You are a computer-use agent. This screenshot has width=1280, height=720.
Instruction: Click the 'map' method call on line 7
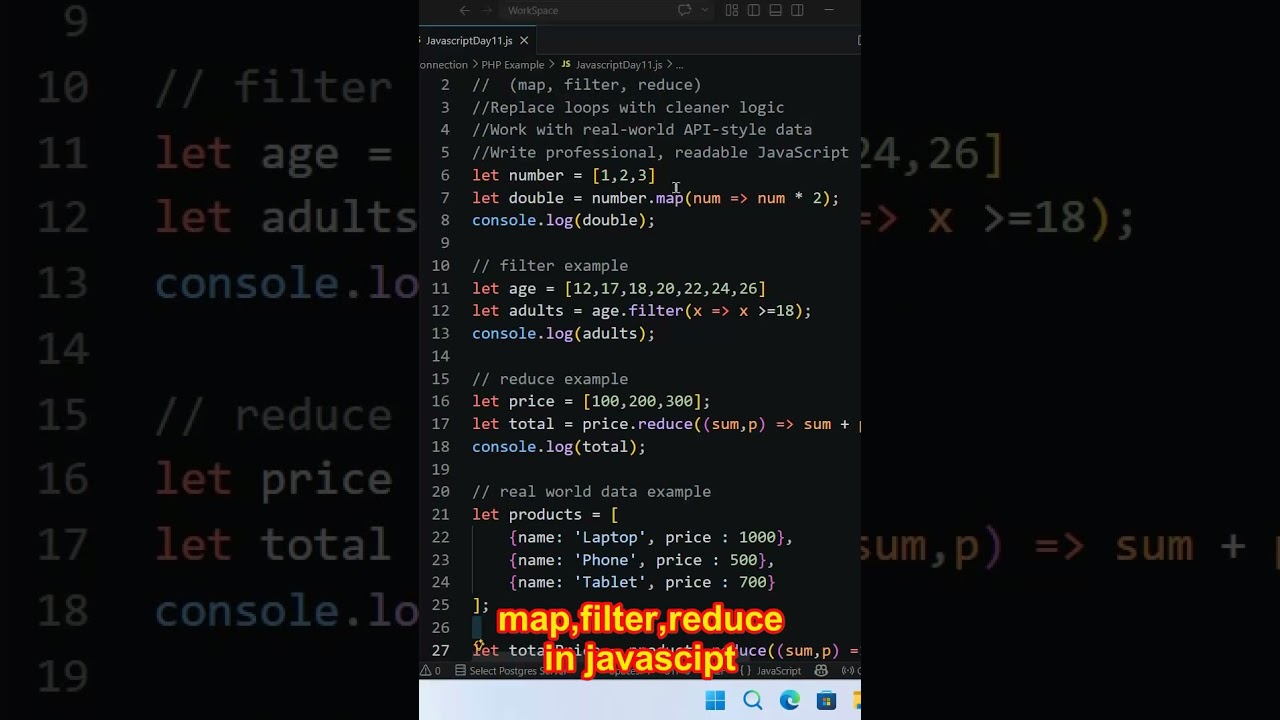(x=670, y=198)
